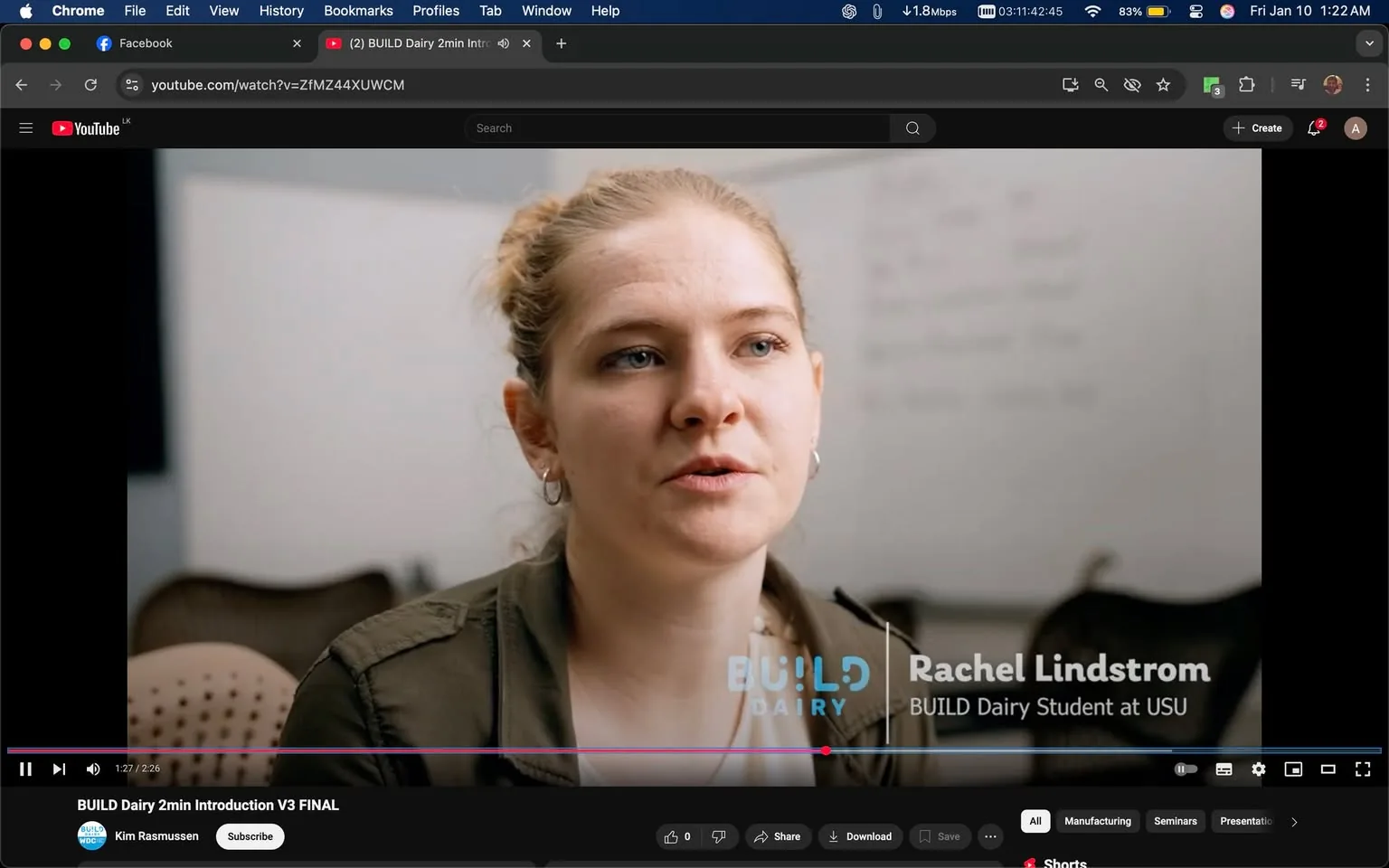Switch to the Facebook tab
Screen dimensions: 1389x868
pyautogui.click(x=145, y=43)
